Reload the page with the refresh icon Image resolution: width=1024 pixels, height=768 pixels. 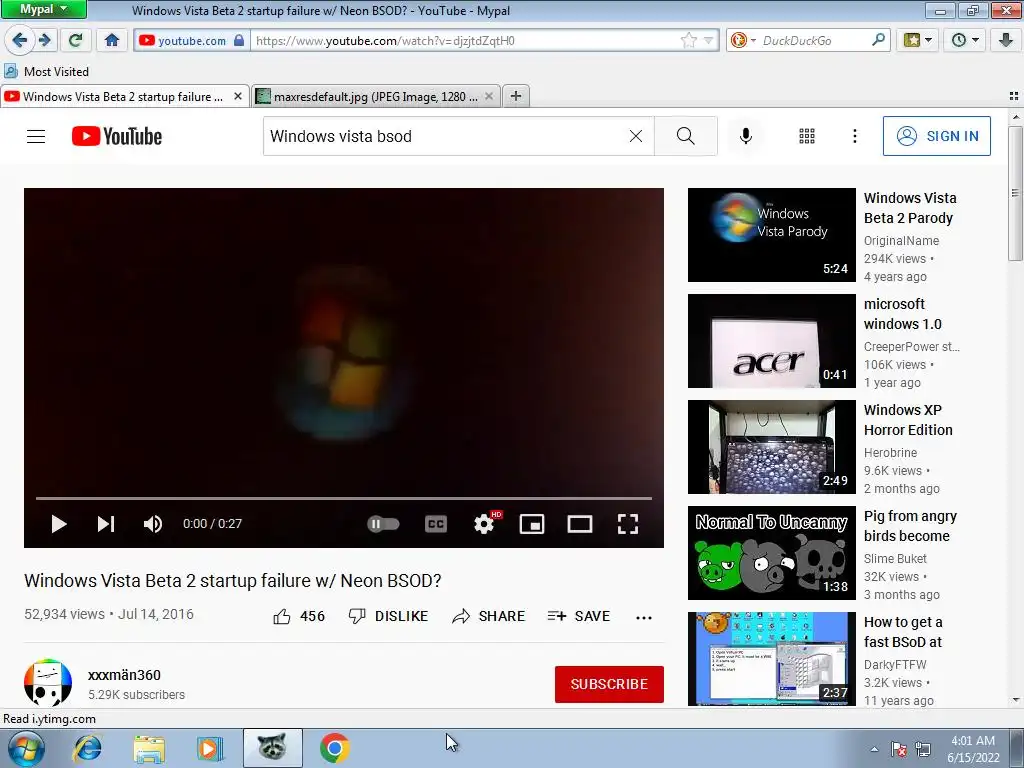pyautogui.click(x=75, y=40)
